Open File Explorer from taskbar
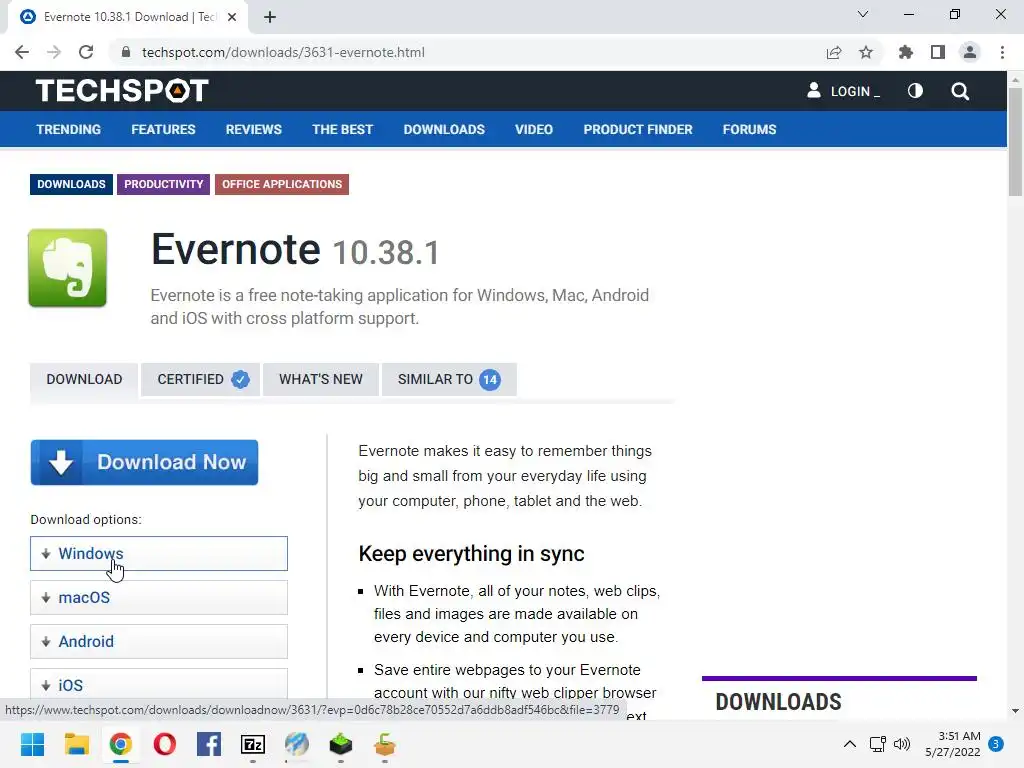The height and width of the screenshot is (768, 1024). click(x=76, y=744)
